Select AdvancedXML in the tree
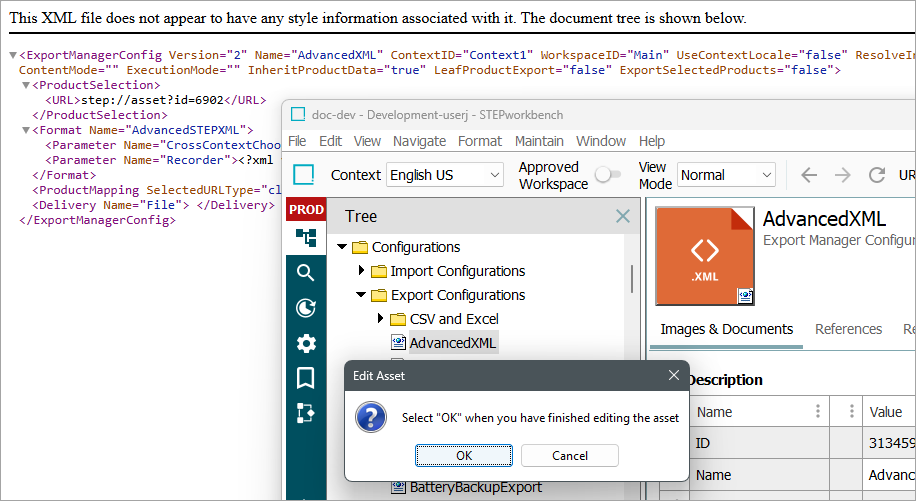 click(x=452, y=343)
